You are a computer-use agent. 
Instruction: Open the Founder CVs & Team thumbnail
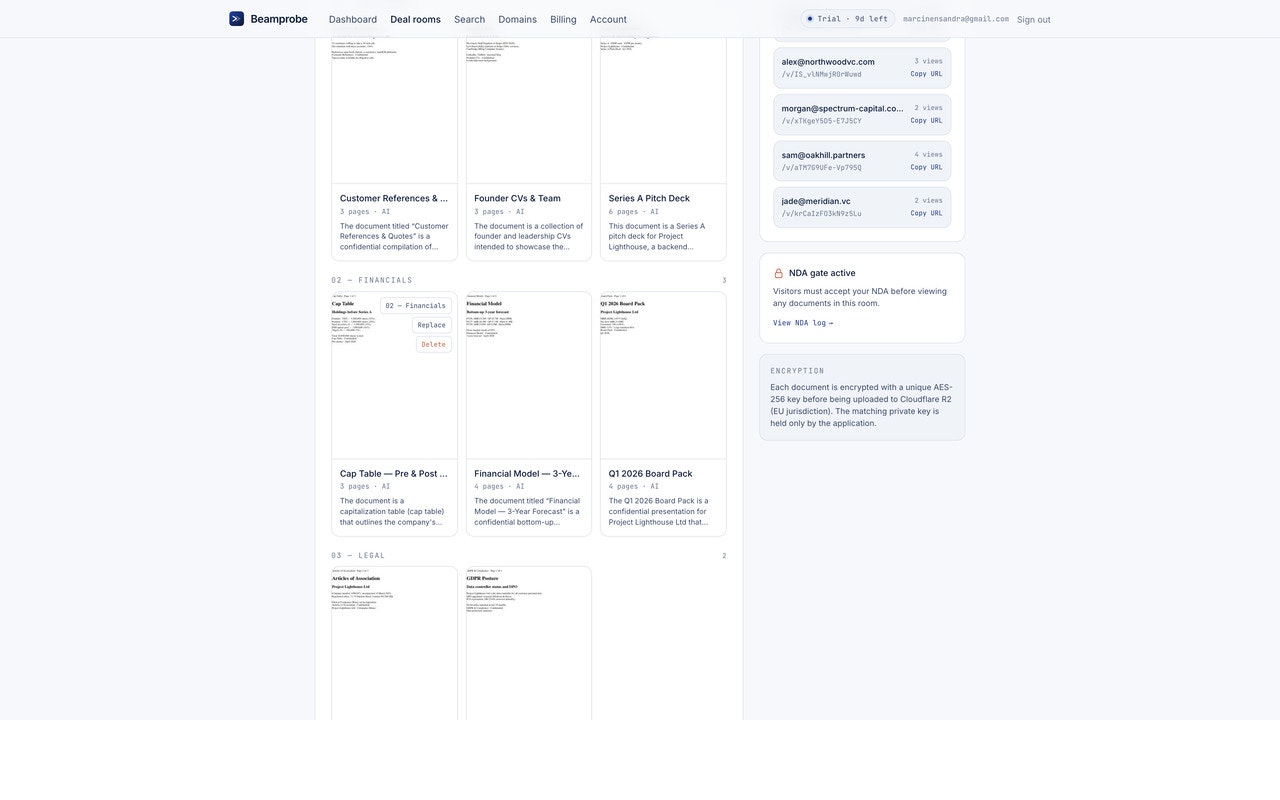[529, 110]
